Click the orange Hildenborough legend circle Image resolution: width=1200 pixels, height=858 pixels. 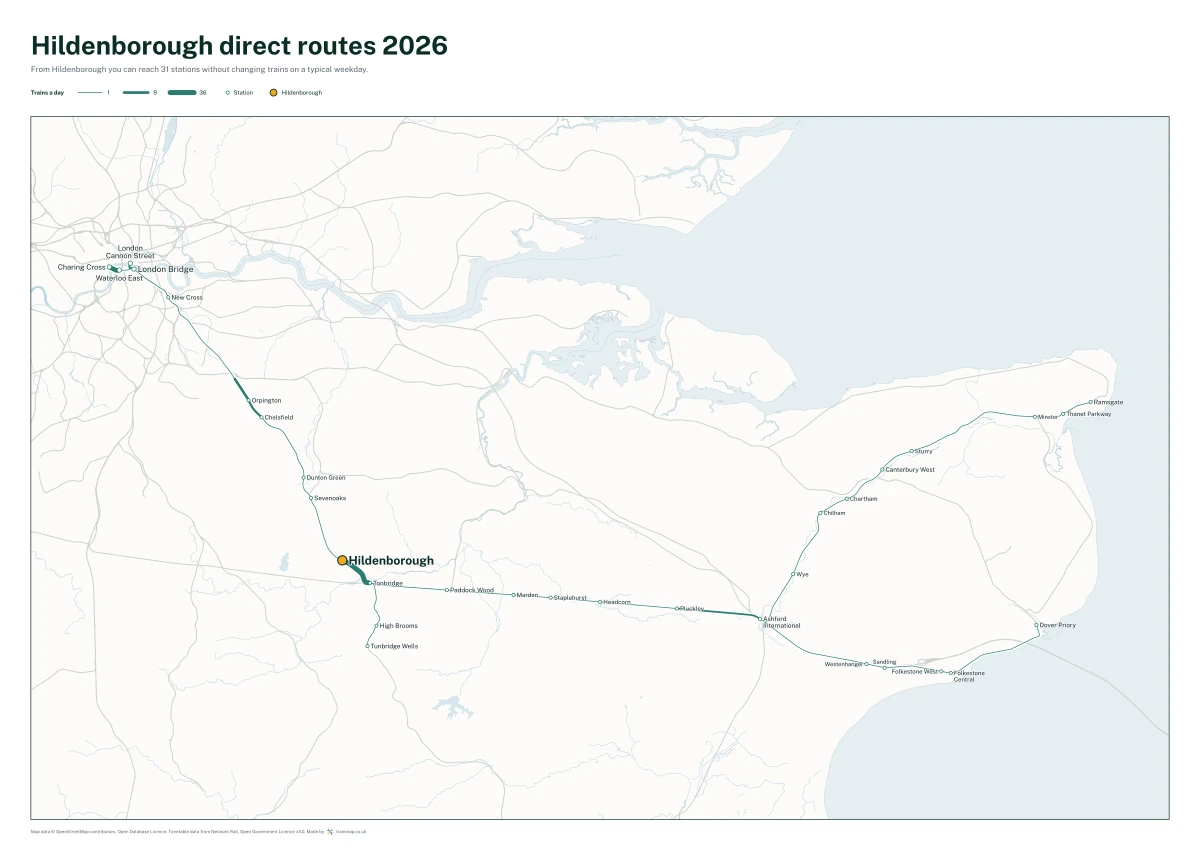tap(273, 92)
